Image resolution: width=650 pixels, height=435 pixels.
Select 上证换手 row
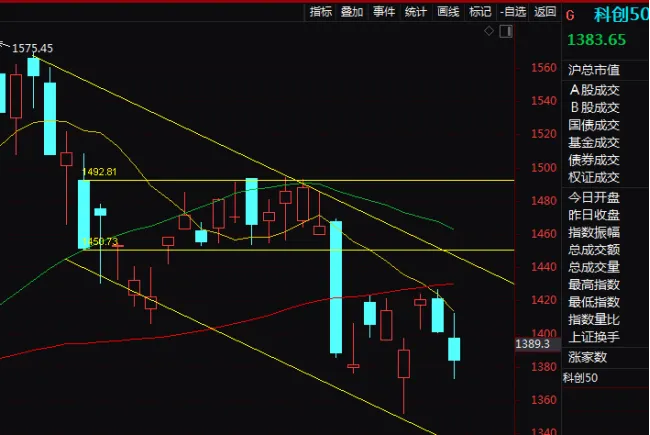[594, 337]
